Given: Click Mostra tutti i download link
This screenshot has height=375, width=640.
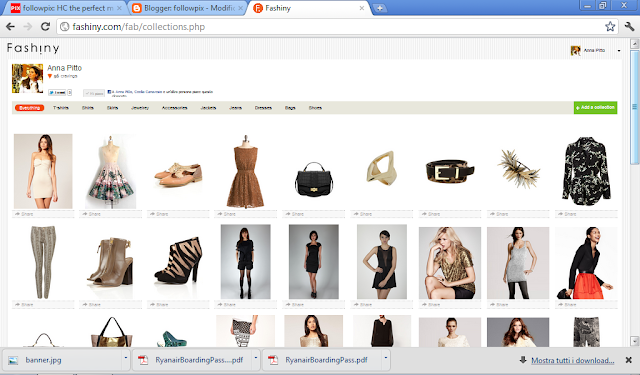Looking at the screenshot, I should (572, 360).
